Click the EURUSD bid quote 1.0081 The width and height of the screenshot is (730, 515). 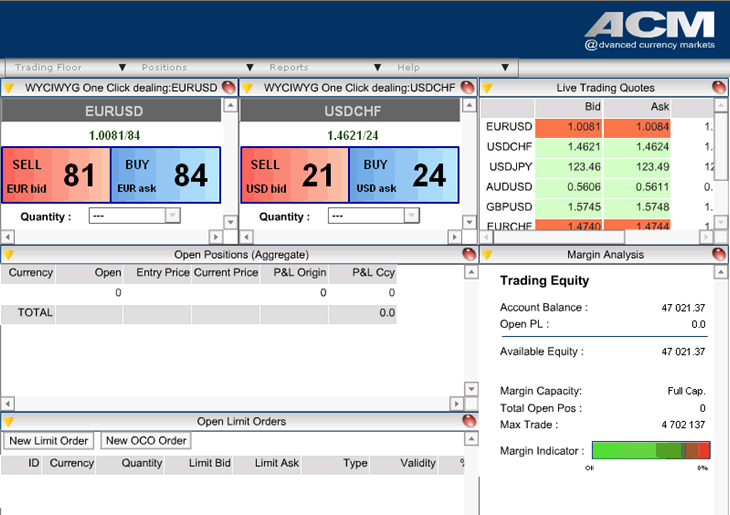pos(568,127)
